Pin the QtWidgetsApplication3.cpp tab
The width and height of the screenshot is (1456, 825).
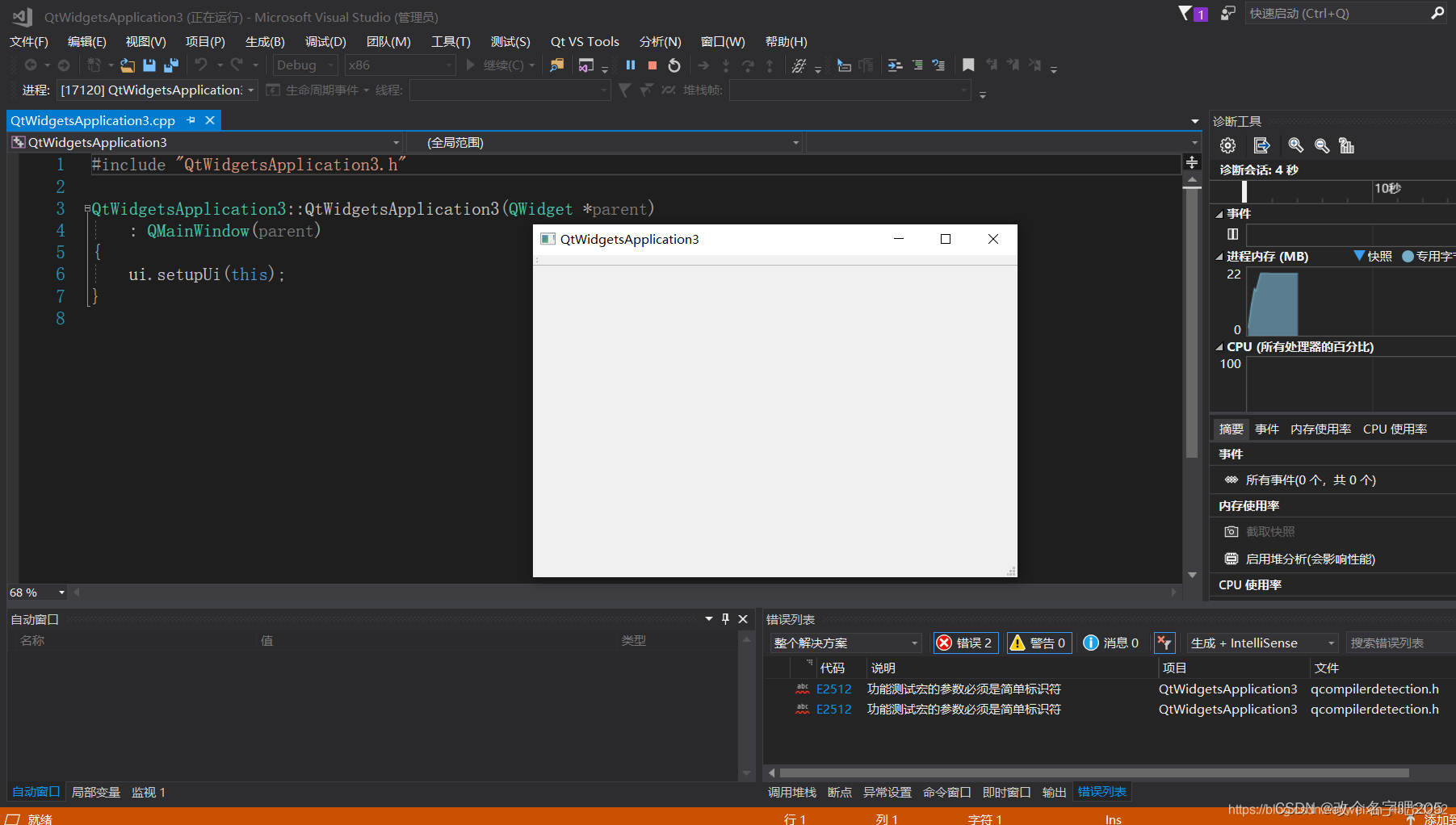click(x=191, y=120)
